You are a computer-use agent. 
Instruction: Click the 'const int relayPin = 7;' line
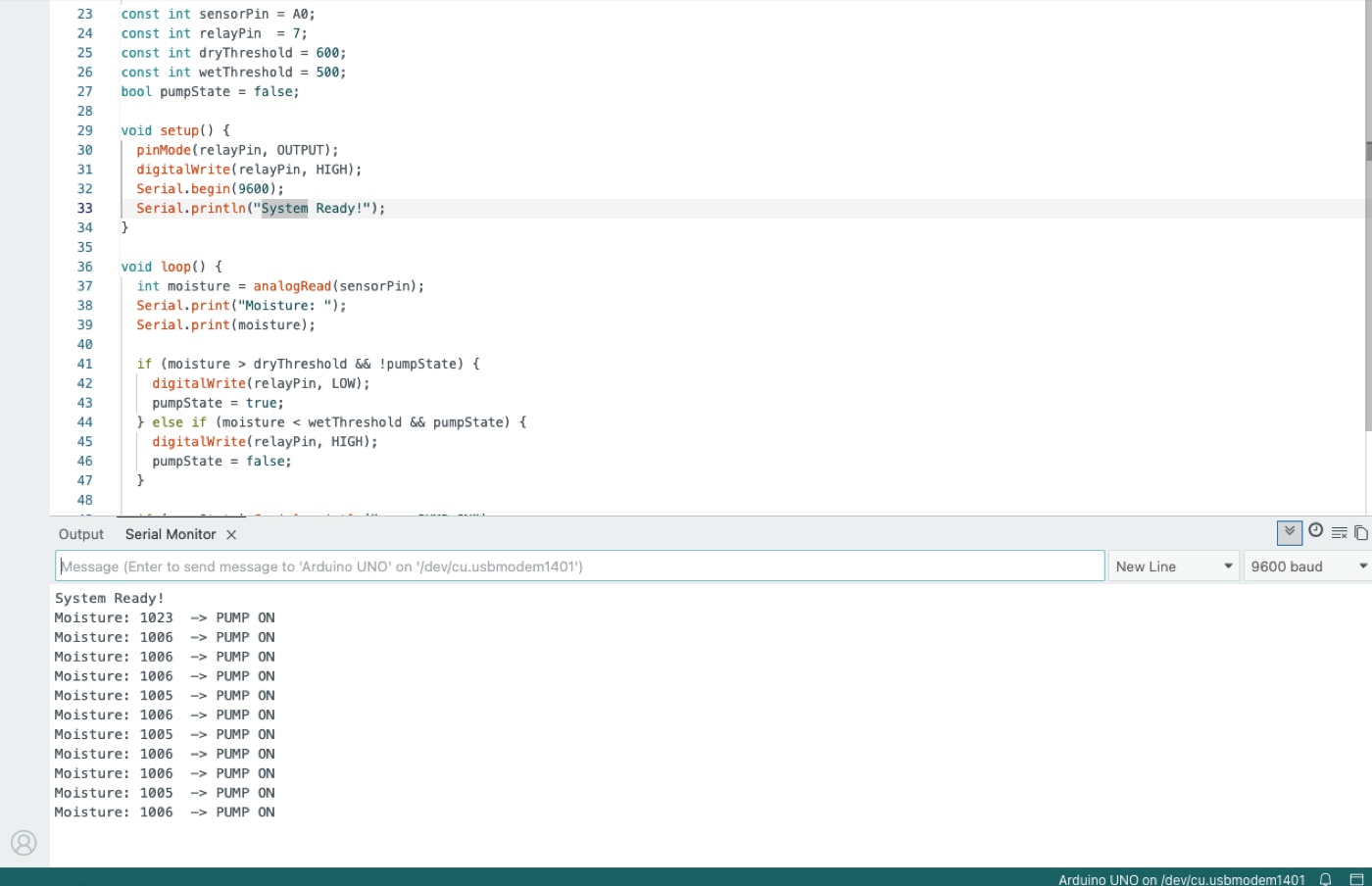point(214,33)
